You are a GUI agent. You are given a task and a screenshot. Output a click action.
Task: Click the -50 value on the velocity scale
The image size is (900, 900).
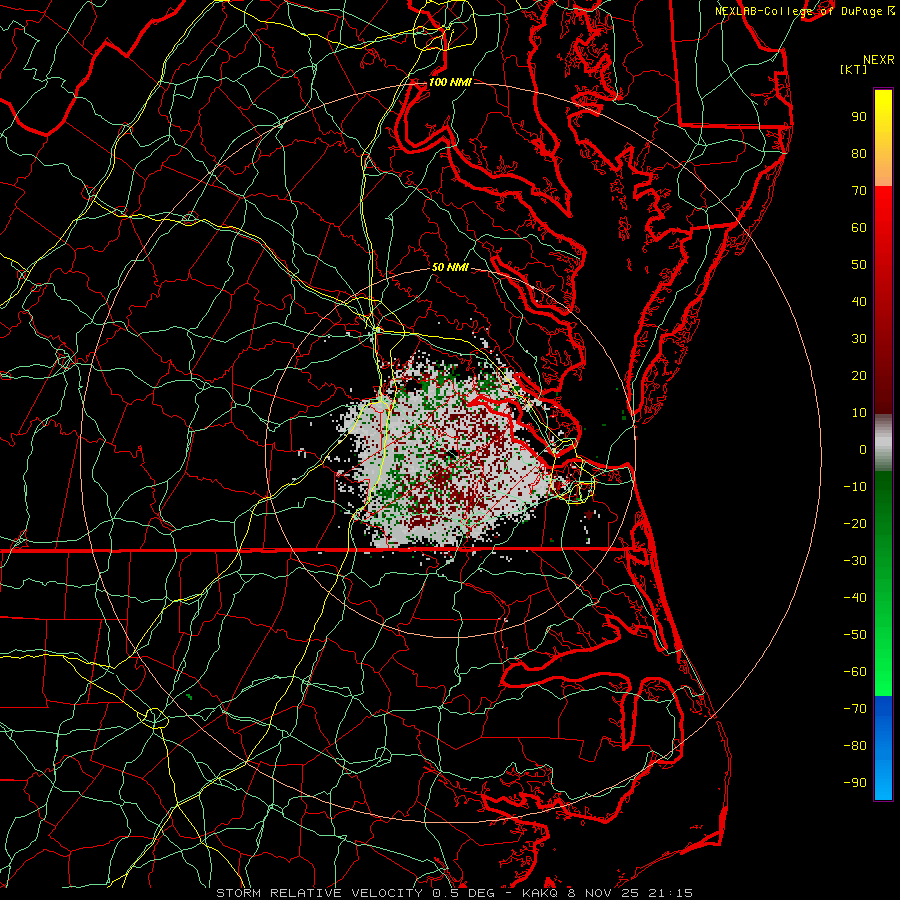click(855, 635)
